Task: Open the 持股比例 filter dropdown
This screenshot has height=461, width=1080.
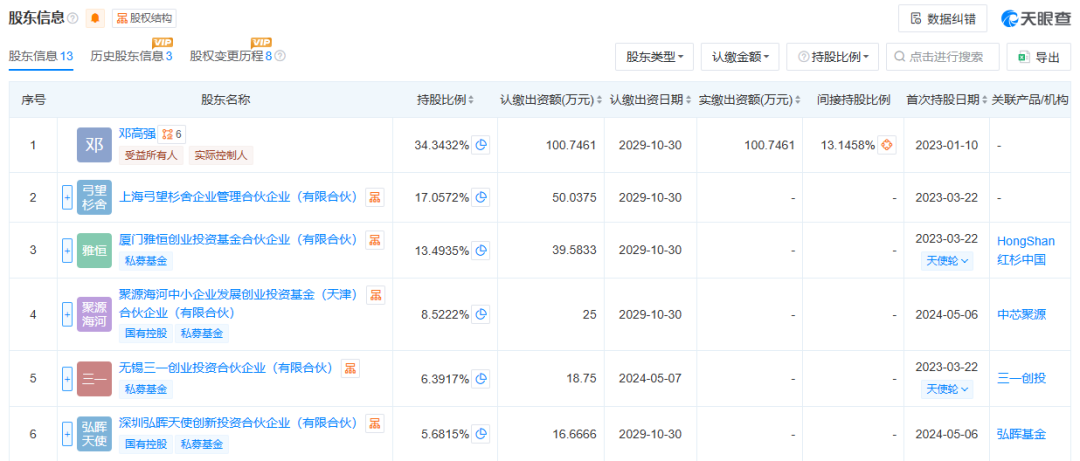Action: click(x=833, y=57)
